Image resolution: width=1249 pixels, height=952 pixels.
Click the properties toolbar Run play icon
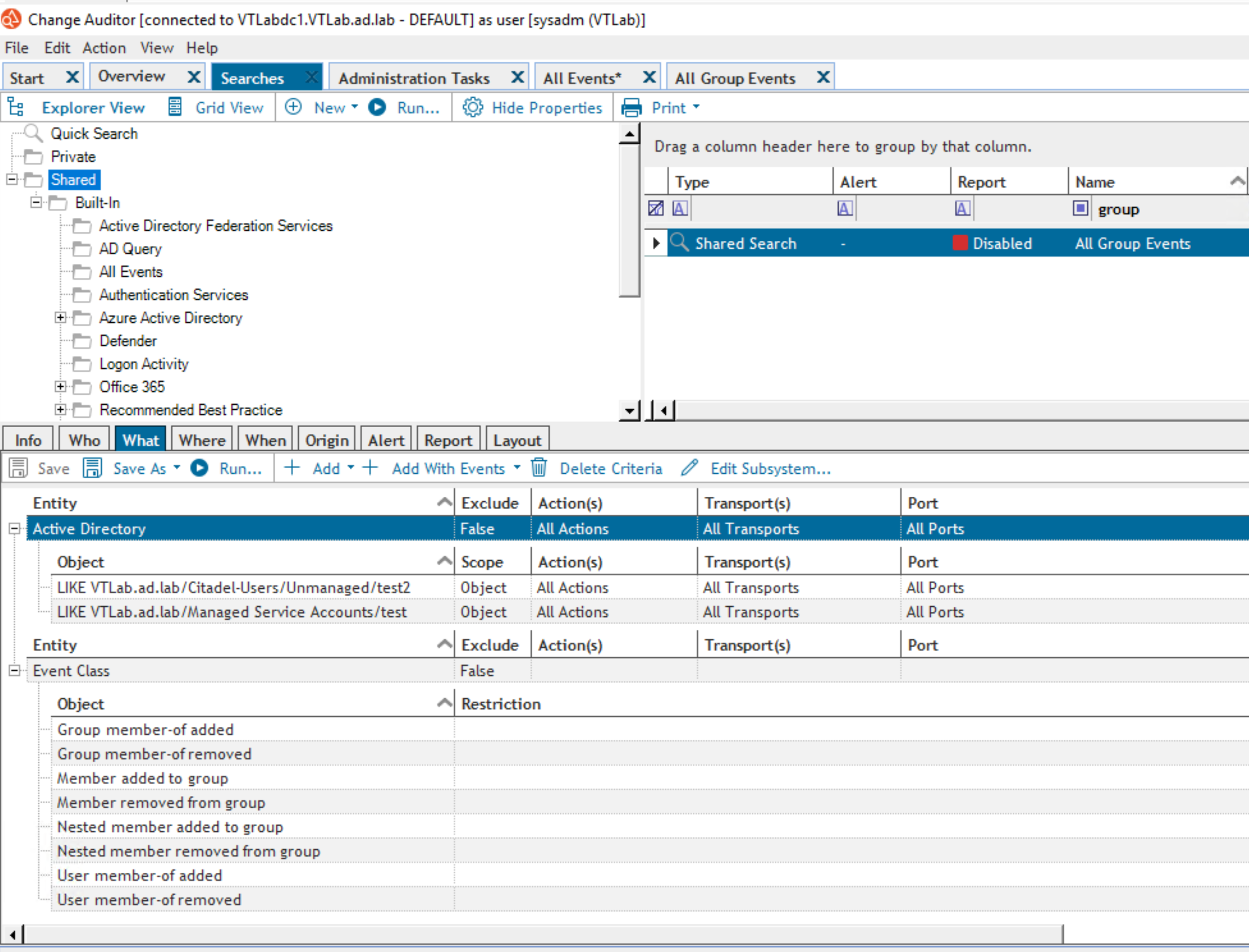(200, 468)
